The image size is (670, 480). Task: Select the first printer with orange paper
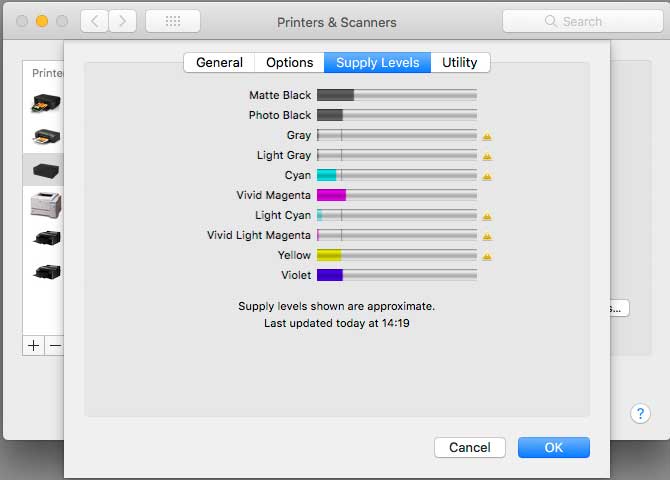46,103
